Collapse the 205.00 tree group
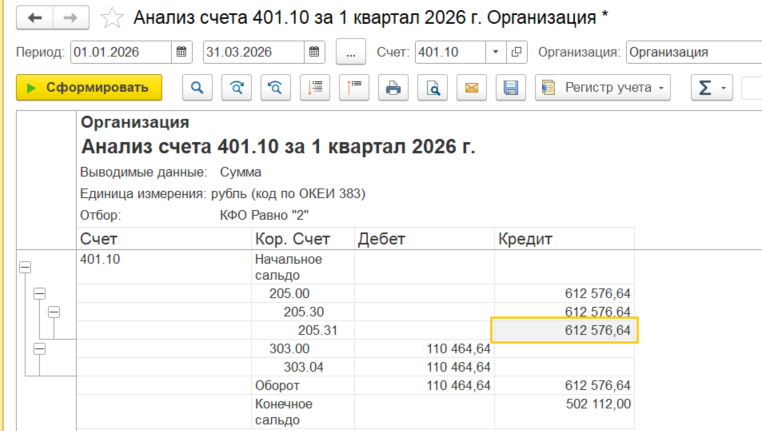This screenshot has height=431, width=762. (x=39, y=293)
